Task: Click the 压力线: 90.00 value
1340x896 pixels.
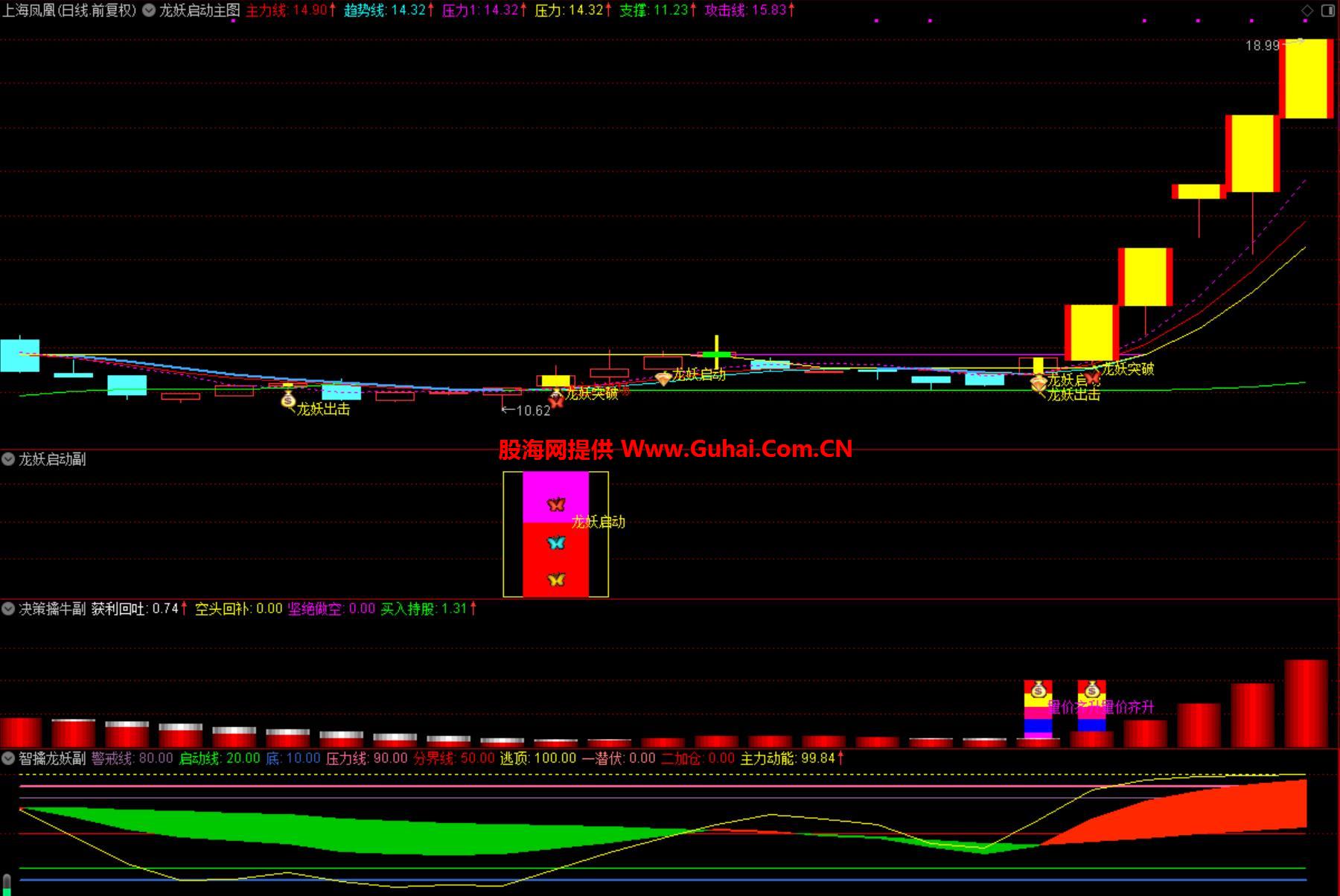Action: (367, 758)
